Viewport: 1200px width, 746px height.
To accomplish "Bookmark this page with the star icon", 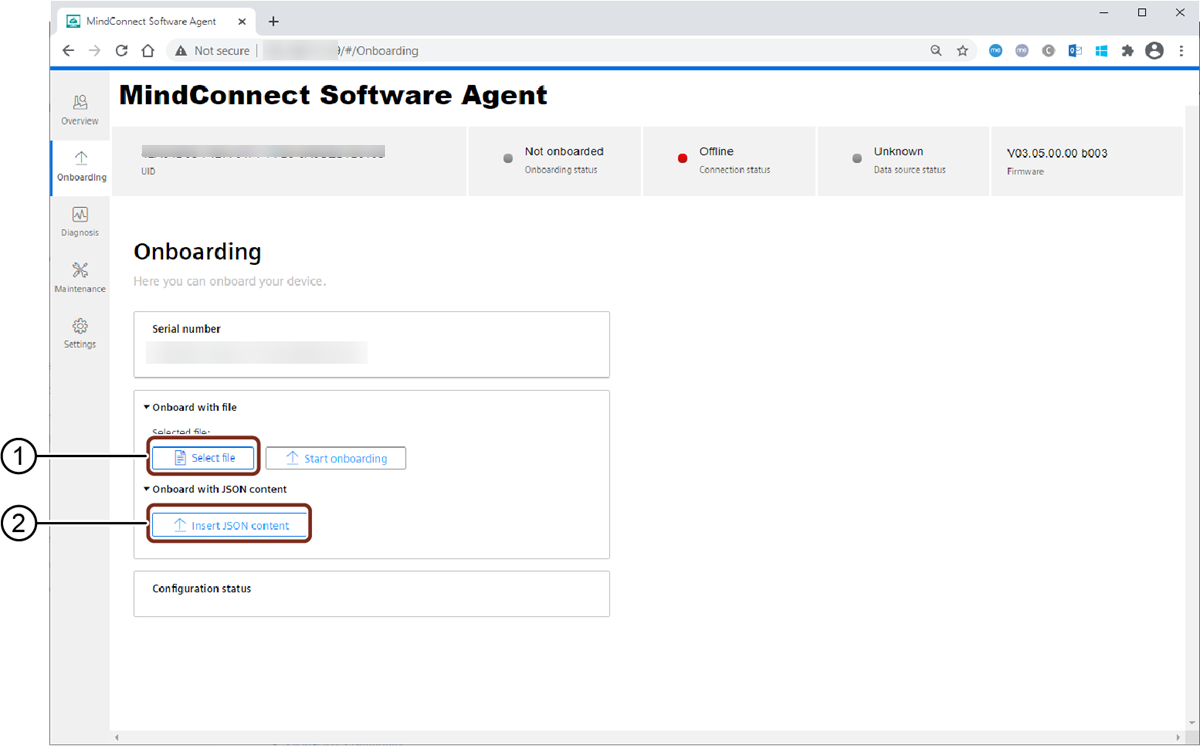I will 962,50.
